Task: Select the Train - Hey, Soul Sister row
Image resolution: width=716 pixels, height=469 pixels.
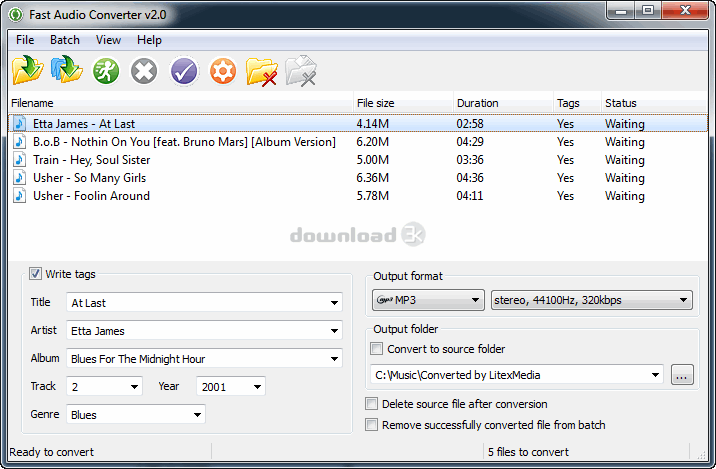Action: [x=358, y=159]
